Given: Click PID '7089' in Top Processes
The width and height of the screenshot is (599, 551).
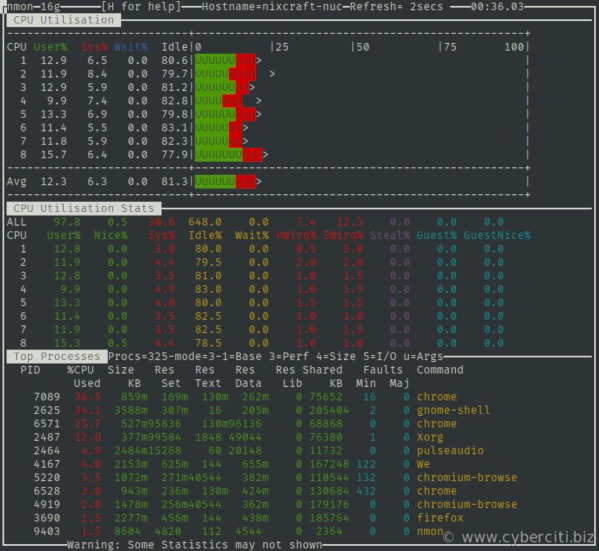Looking at the screenshot, I should [47, 397].
